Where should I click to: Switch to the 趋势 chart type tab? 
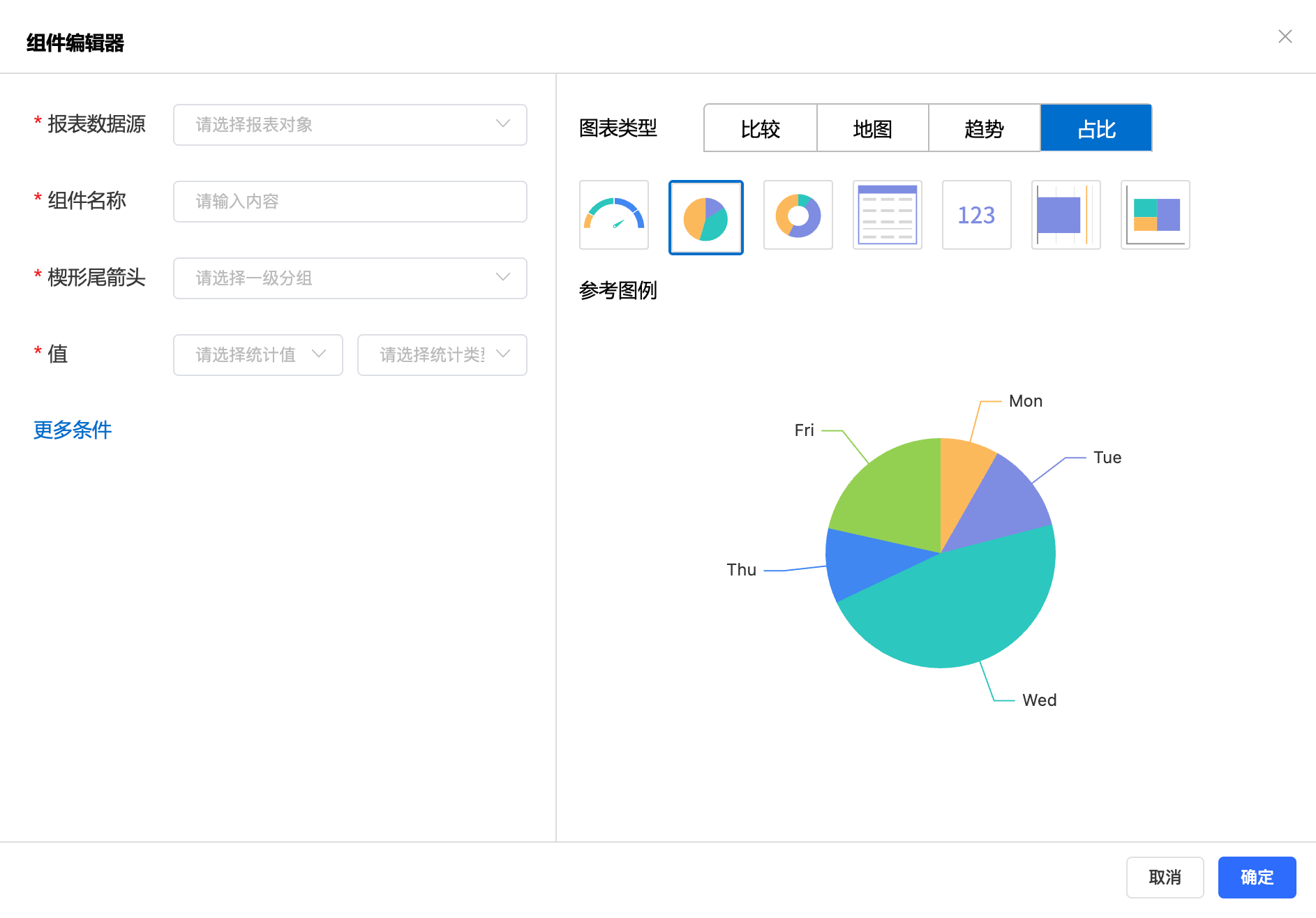pos(984,128)
